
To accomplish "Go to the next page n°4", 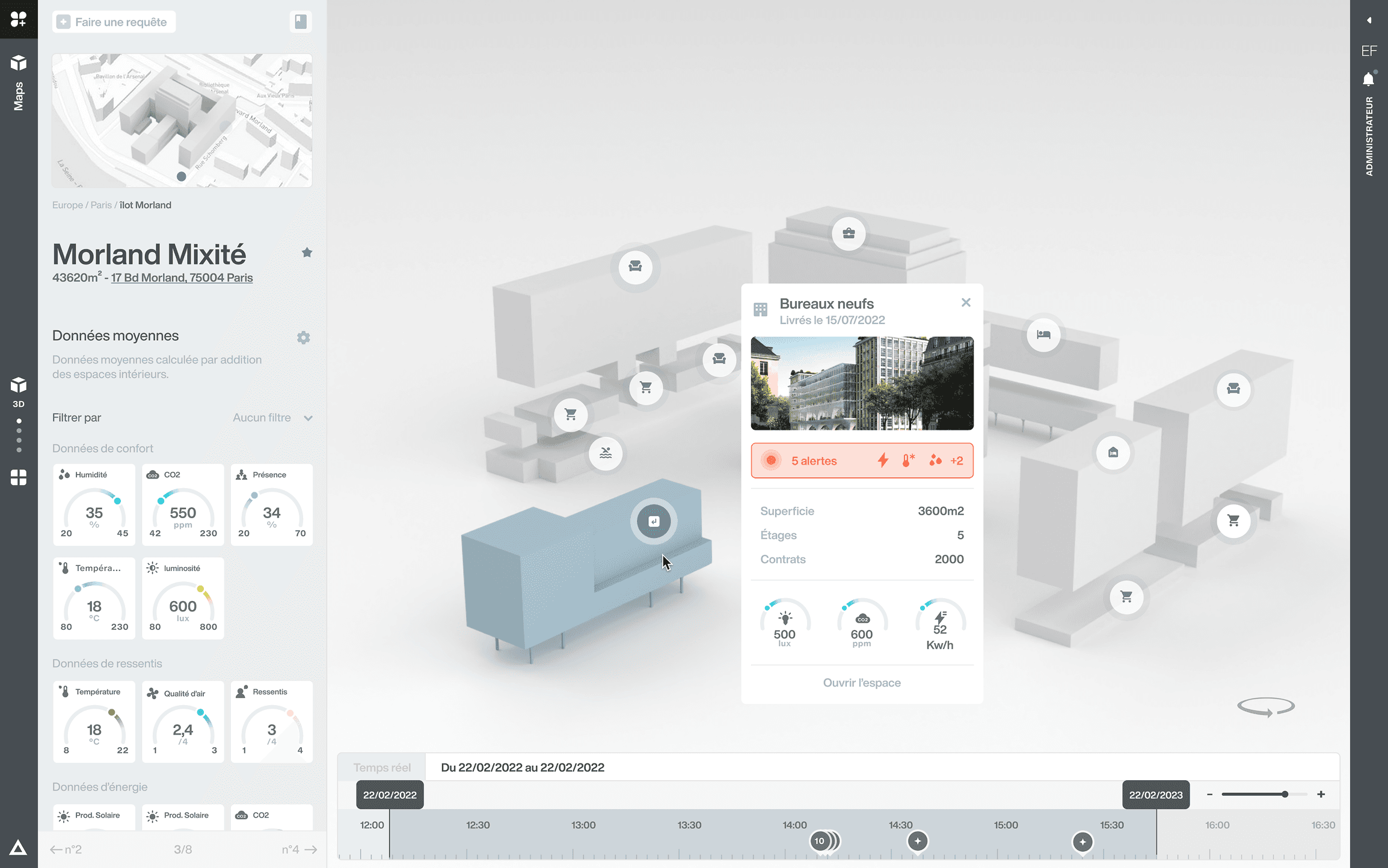I will click(x=299, y=849).
